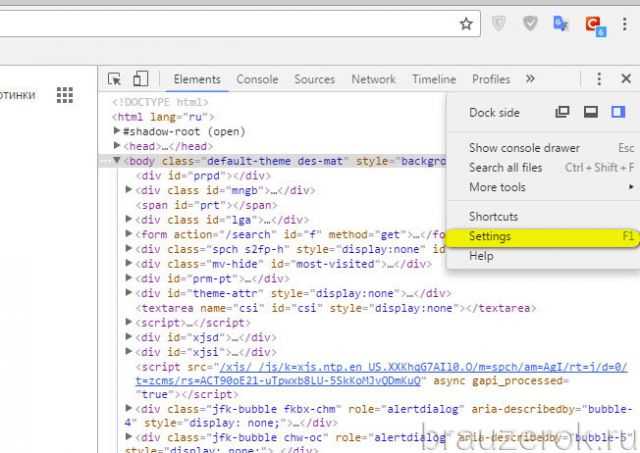Collapse the body element node
This screenshot has width=640, height=453.
(117, 160)
